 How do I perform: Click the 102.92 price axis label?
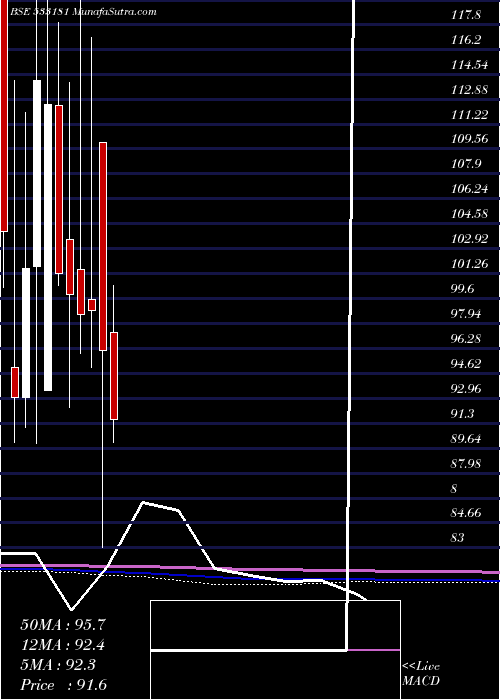469,239
